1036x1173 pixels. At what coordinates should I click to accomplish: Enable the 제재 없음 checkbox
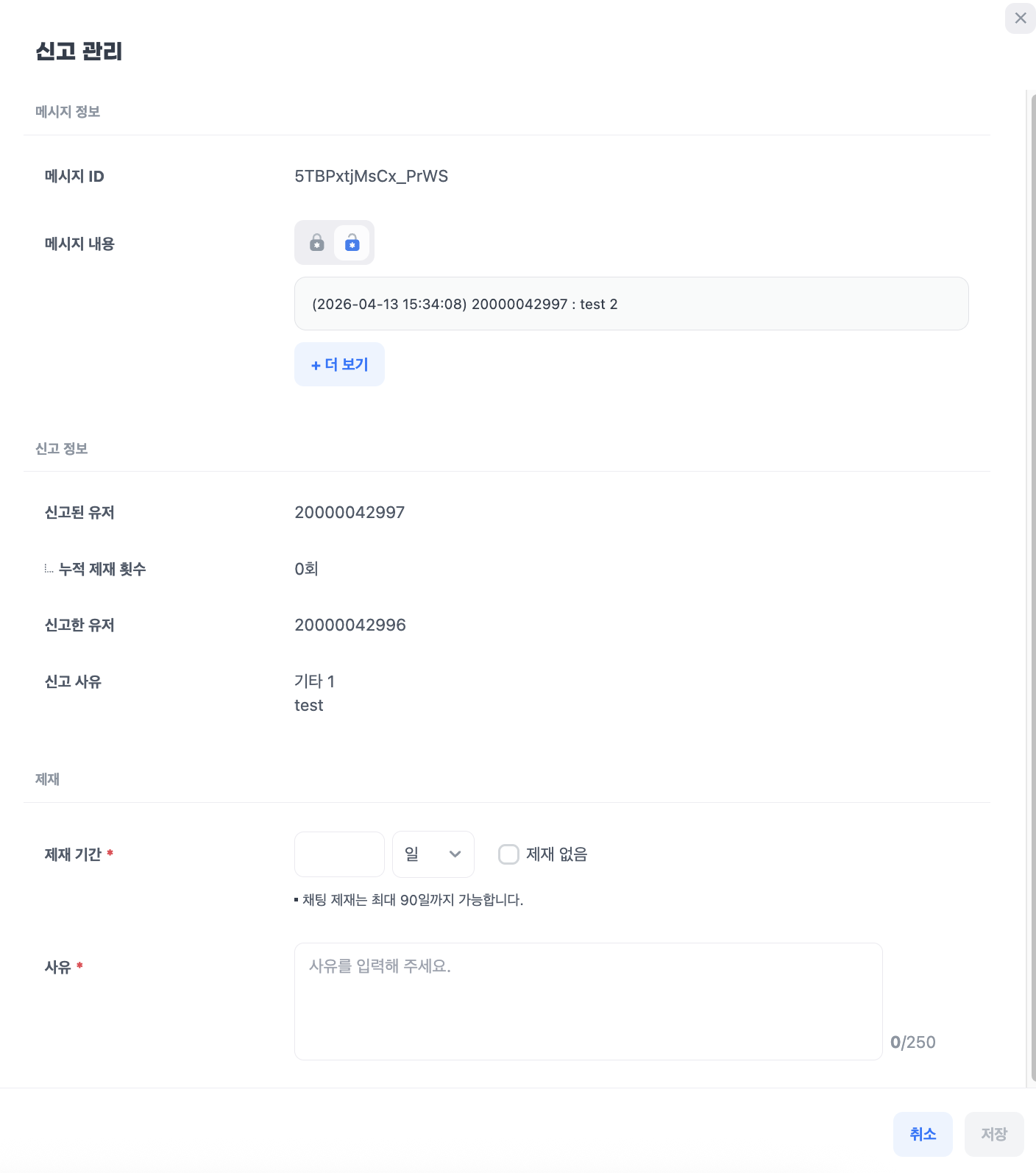508,854
